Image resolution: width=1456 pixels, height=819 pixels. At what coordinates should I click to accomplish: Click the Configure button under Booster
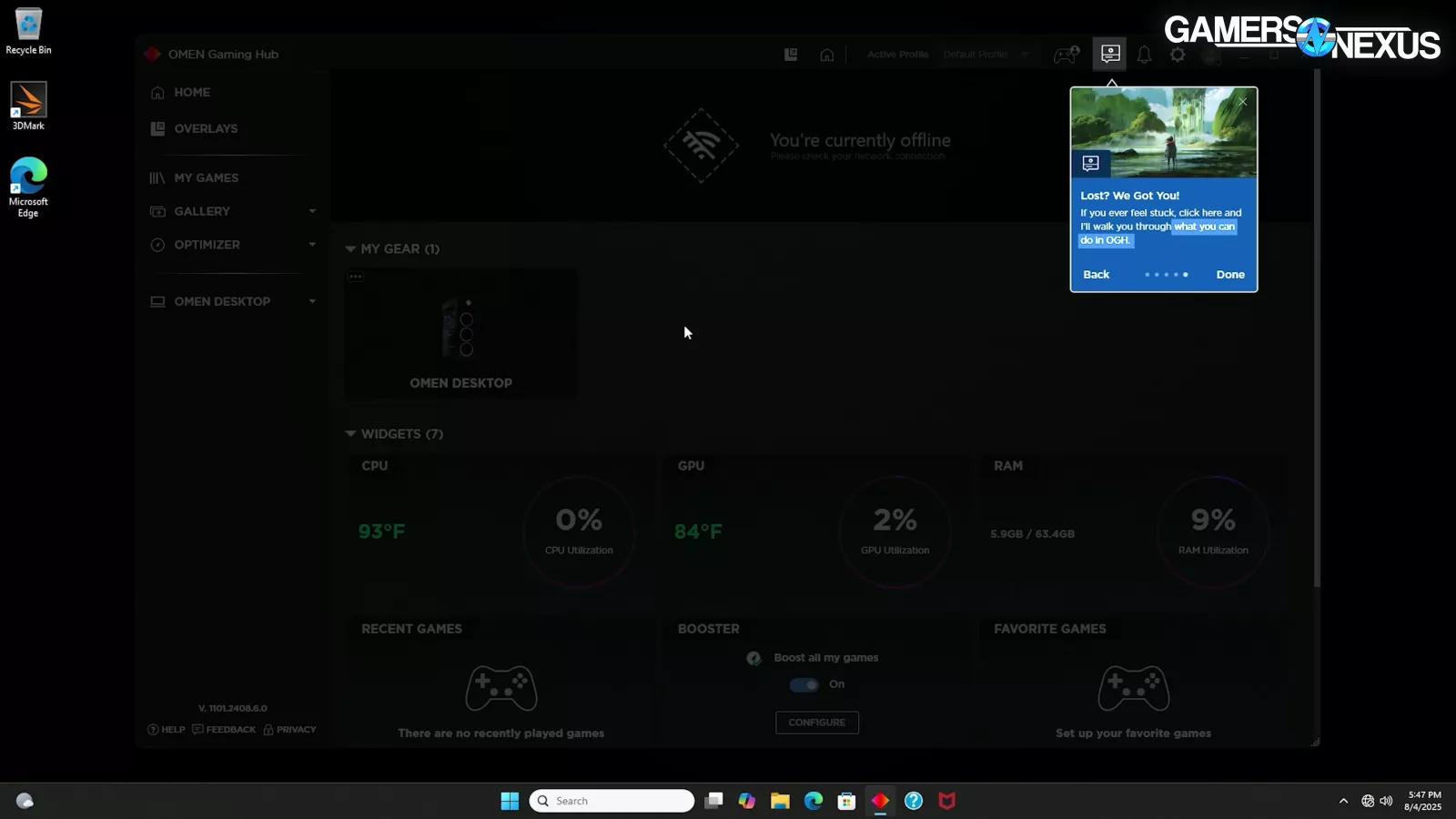click(816, 723)
